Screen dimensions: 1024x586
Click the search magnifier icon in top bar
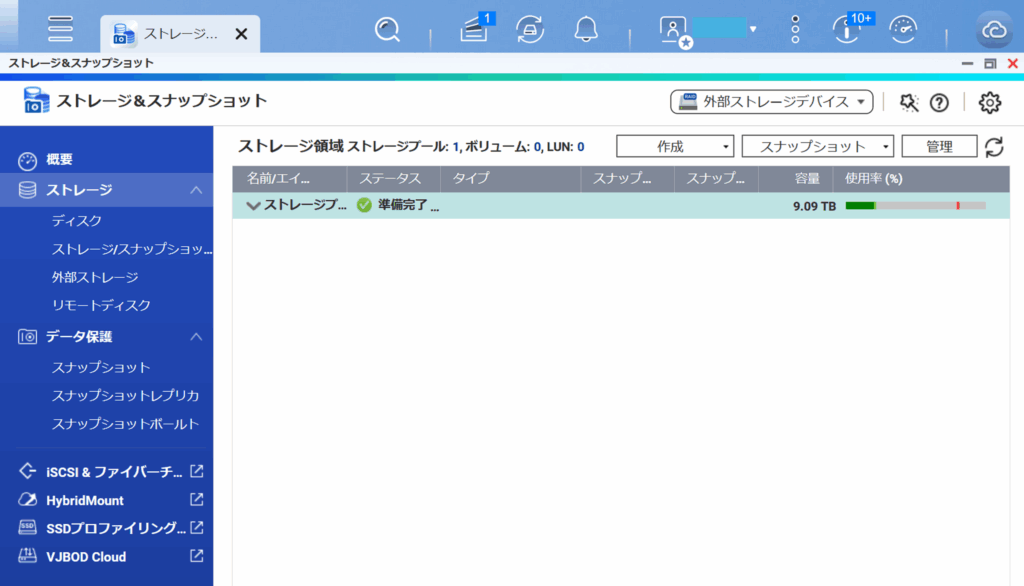[x=387, y=30]
